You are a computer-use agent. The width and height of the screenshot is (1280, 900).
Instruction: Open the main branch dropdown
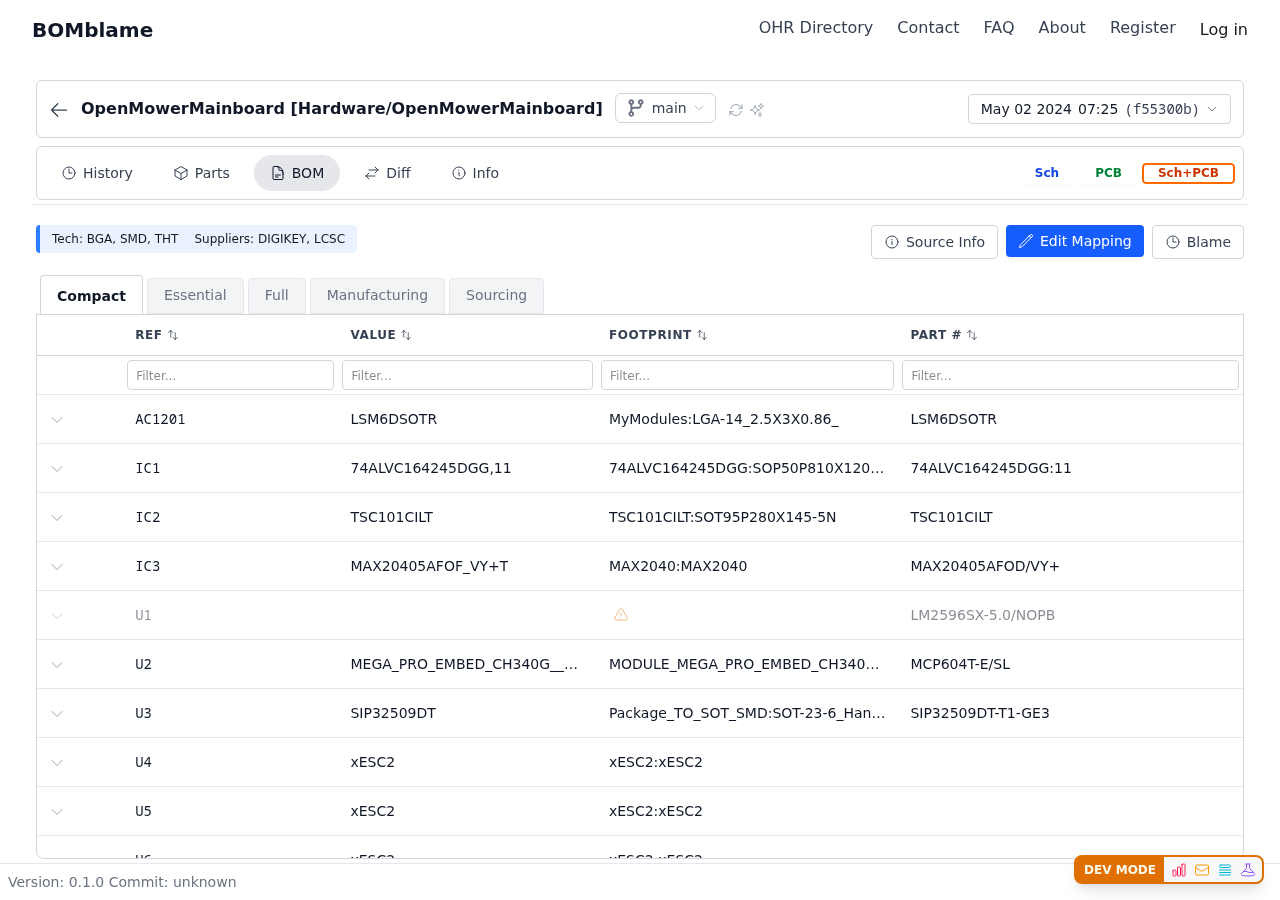point(665,108)
